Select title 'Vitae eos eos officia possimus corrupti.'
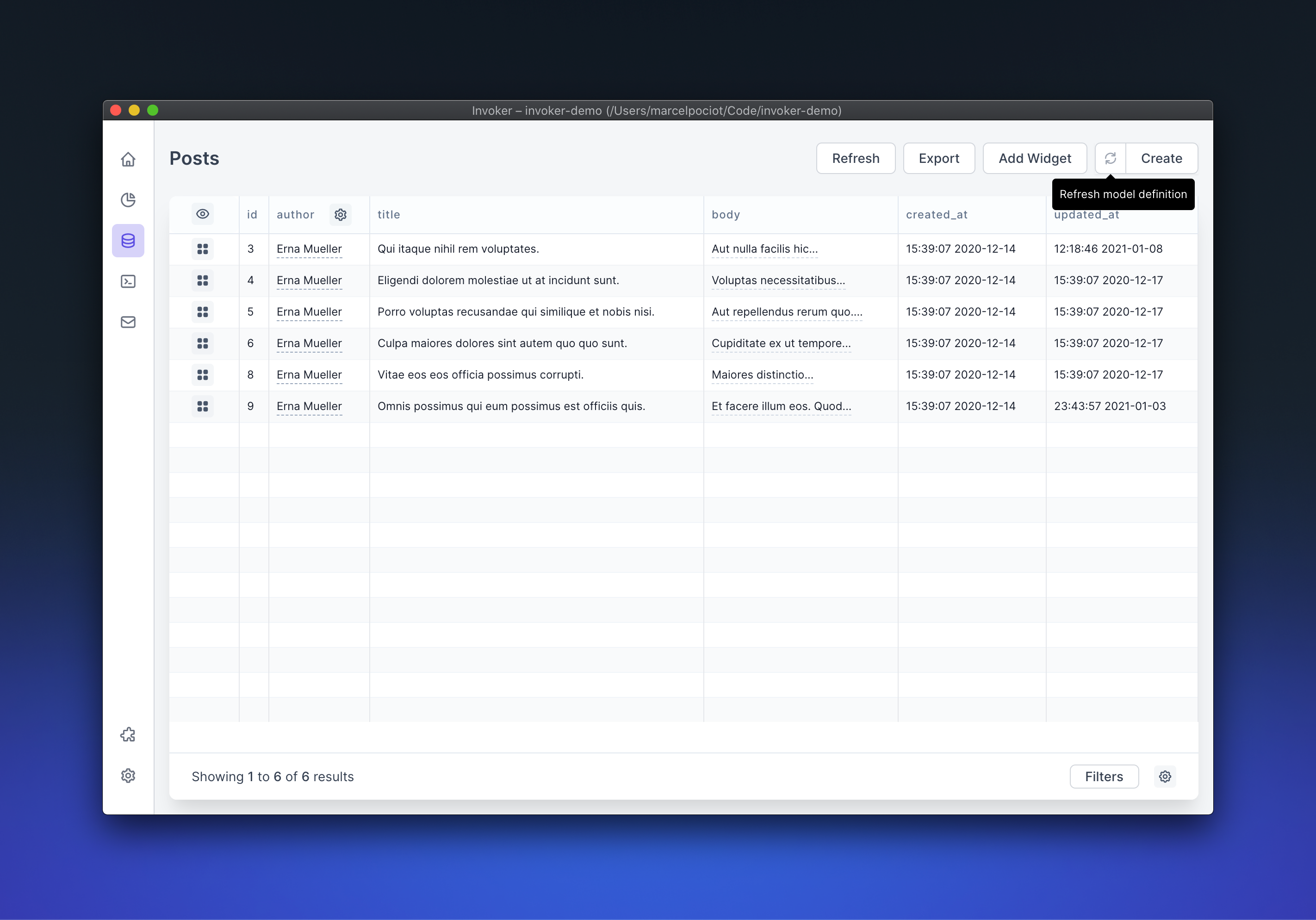The width and height of the screenshot is (1316, 920). [x=480, y=375]
